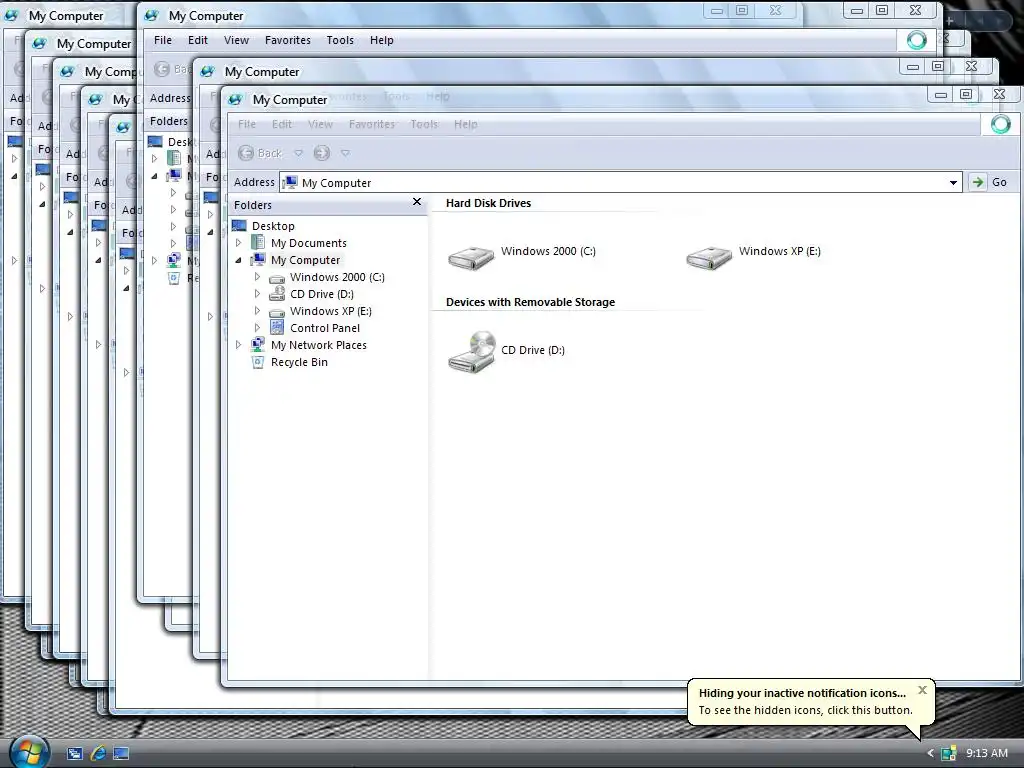Select CD Drive (D:) in the Folders tree
Screen dimensions: 1024x768
(x=321, y=294)
